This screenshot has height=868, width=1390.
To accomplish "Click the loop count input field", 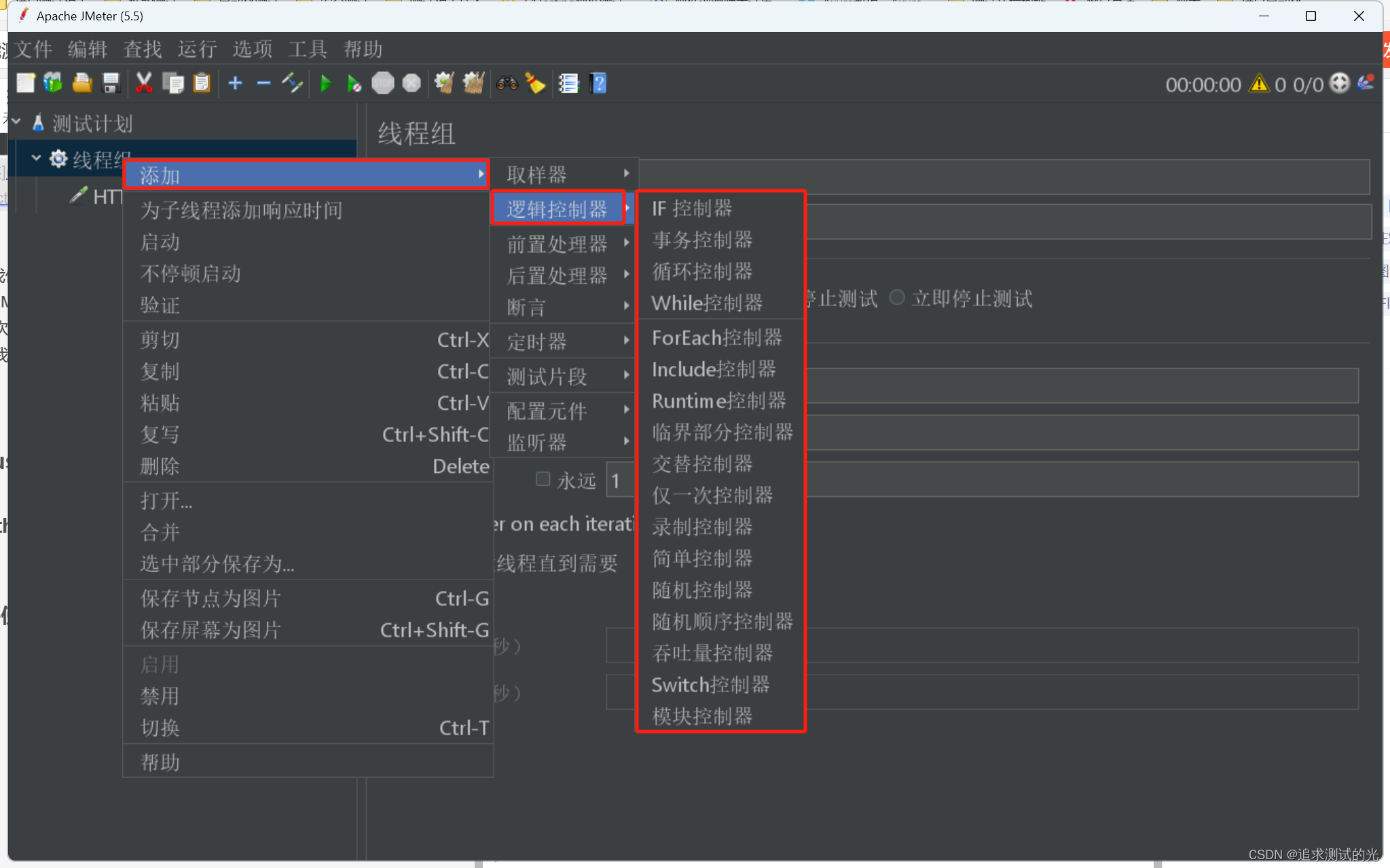I will point(982,480).
